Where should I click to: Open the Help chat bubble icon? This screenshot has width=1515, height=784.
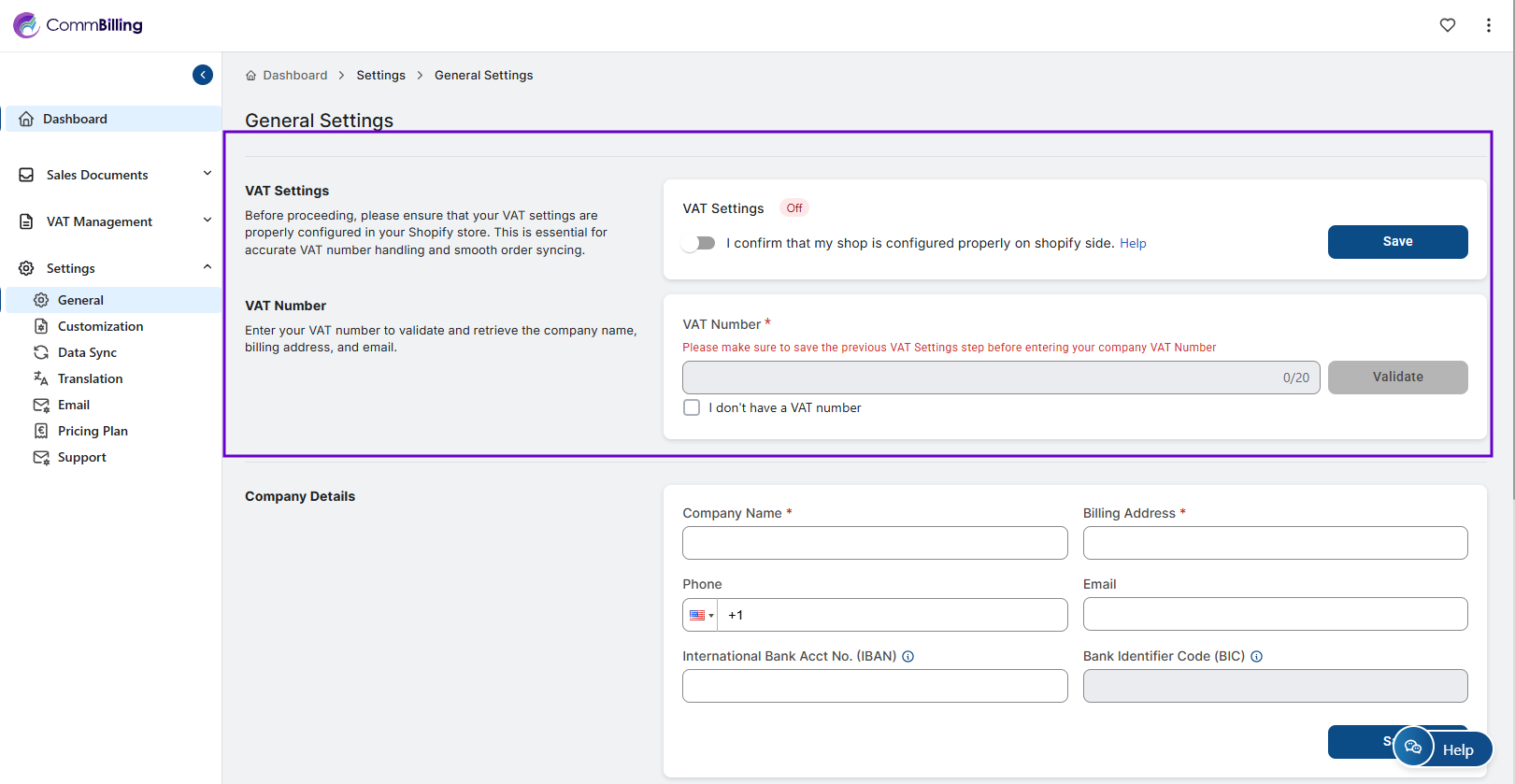pyautogui.click(x=1413, y=747)
